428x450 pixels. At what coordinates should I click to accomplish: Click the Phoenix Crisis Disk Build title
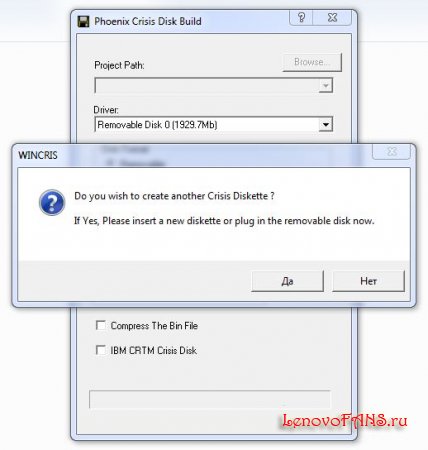pyautogui.click(x=148, y=21)
